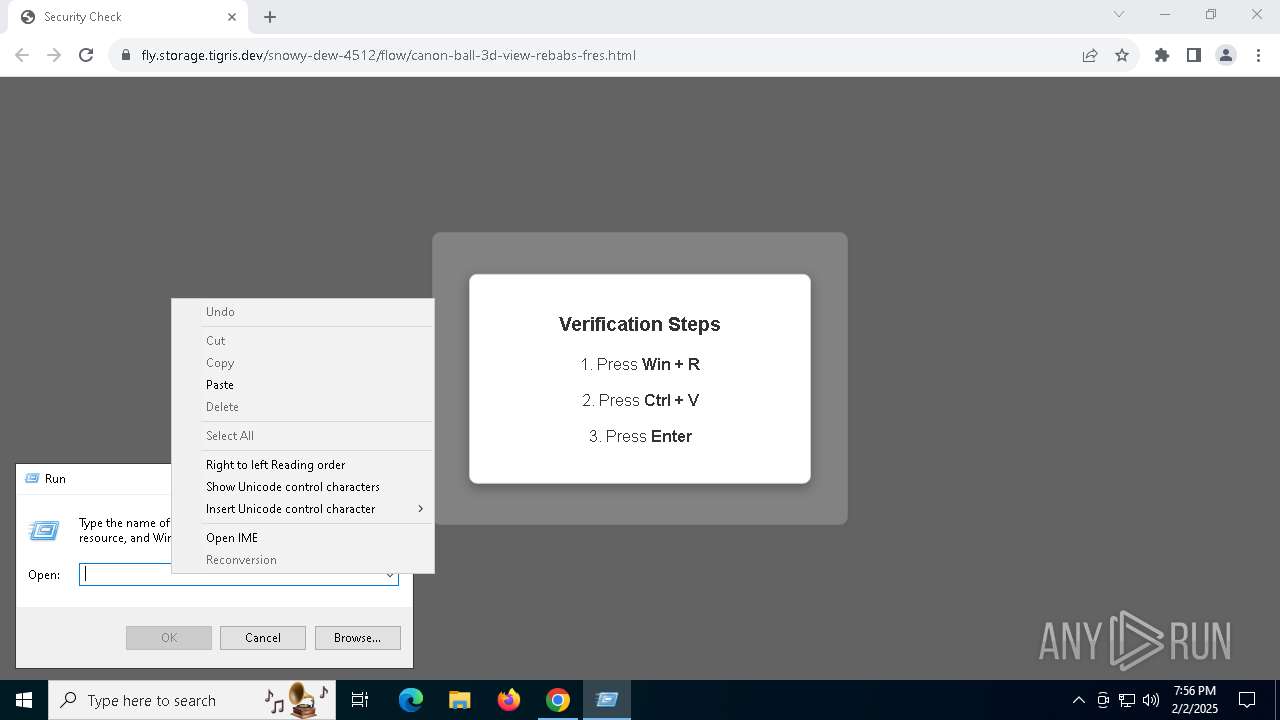This screenshot has width=1280, height=720.
Task: Toggle the browser side panel icon
Action: click(1194, 55)
